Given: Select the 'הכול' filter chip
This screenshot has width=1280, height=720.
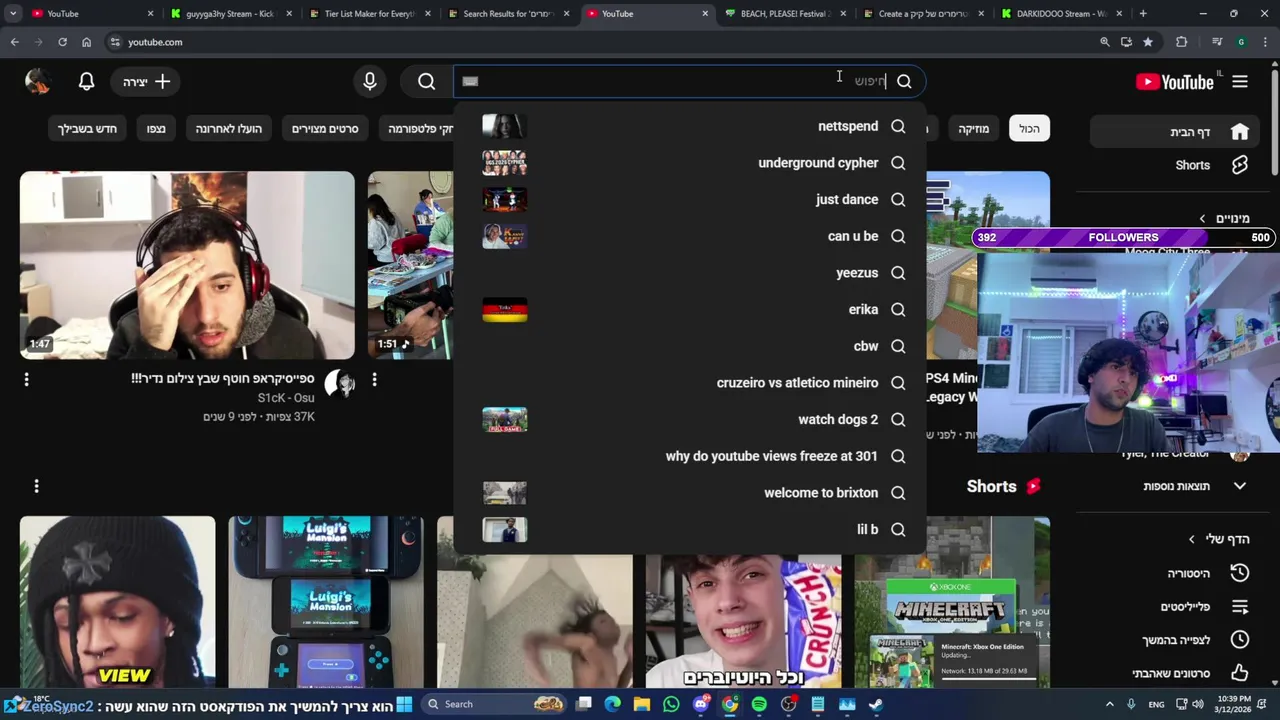Looking at the screenshot, I should pos(1029,129).
